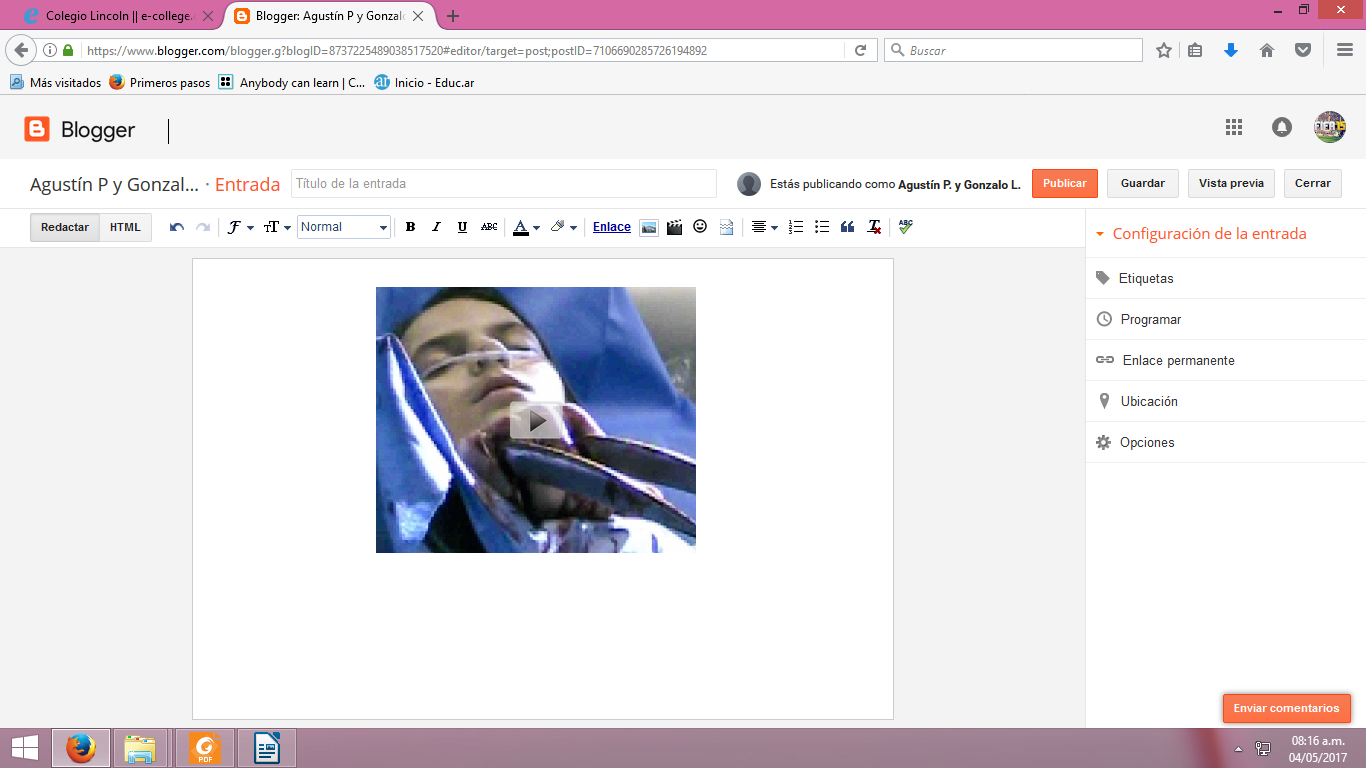Viewport: 1366px width, 768px height.
Task: Switch to HTML editing mode
Action: tap(125, 227)
